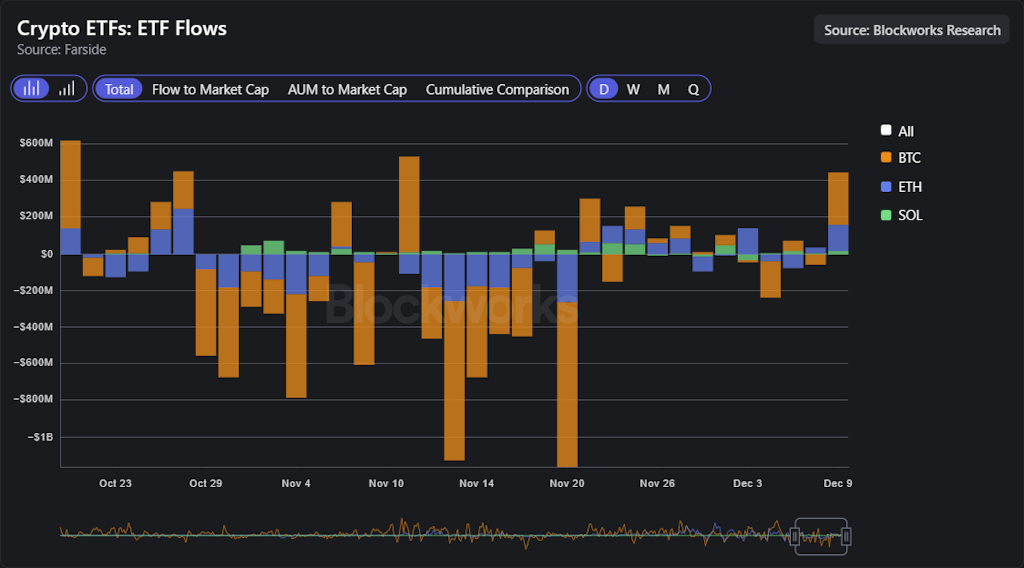Toggle SOL series visibility in legend
The image size is (1024, 568).
click(899, 215)
